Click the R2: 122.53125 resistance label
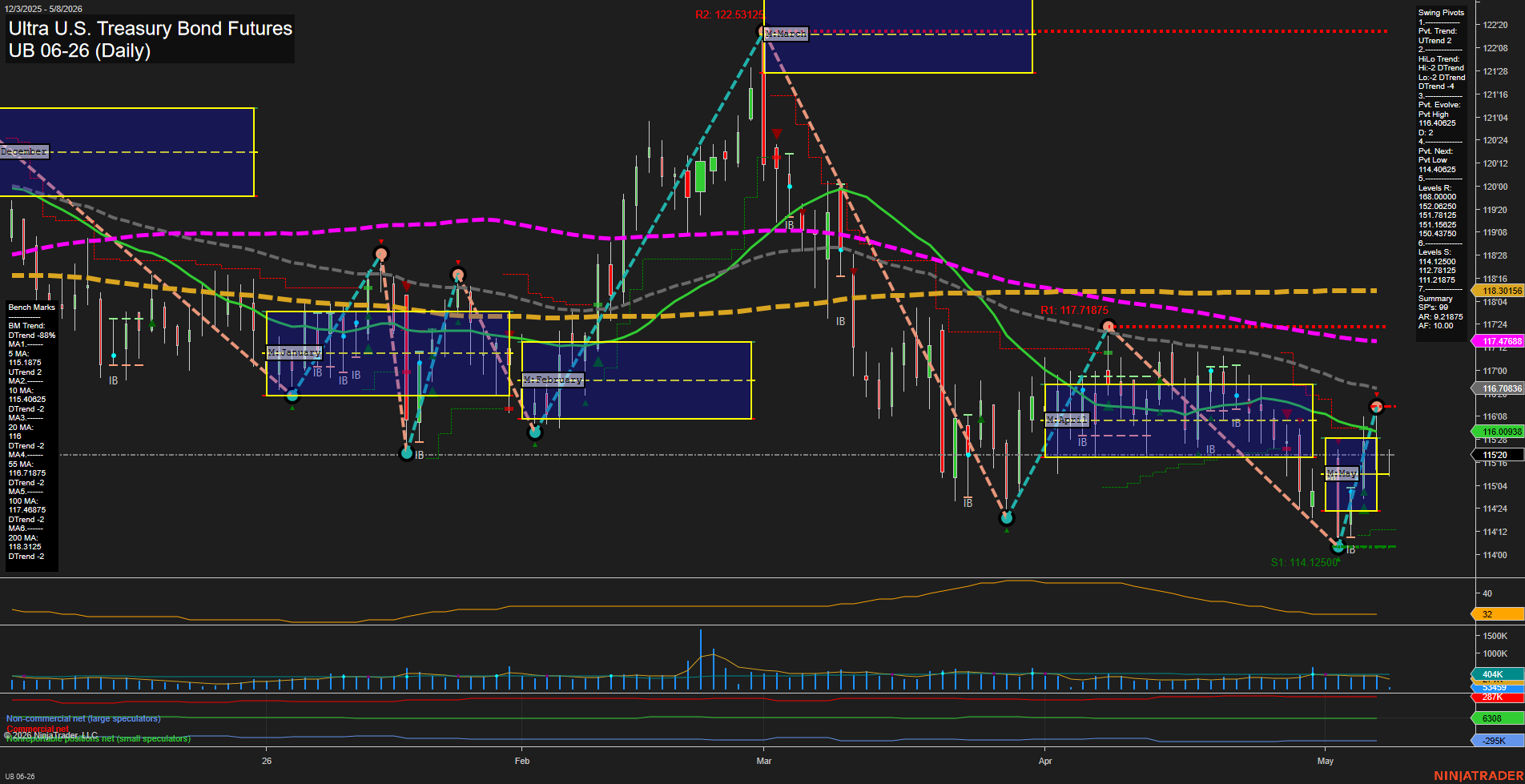The image size is (1525, 784). click(729, 14)
